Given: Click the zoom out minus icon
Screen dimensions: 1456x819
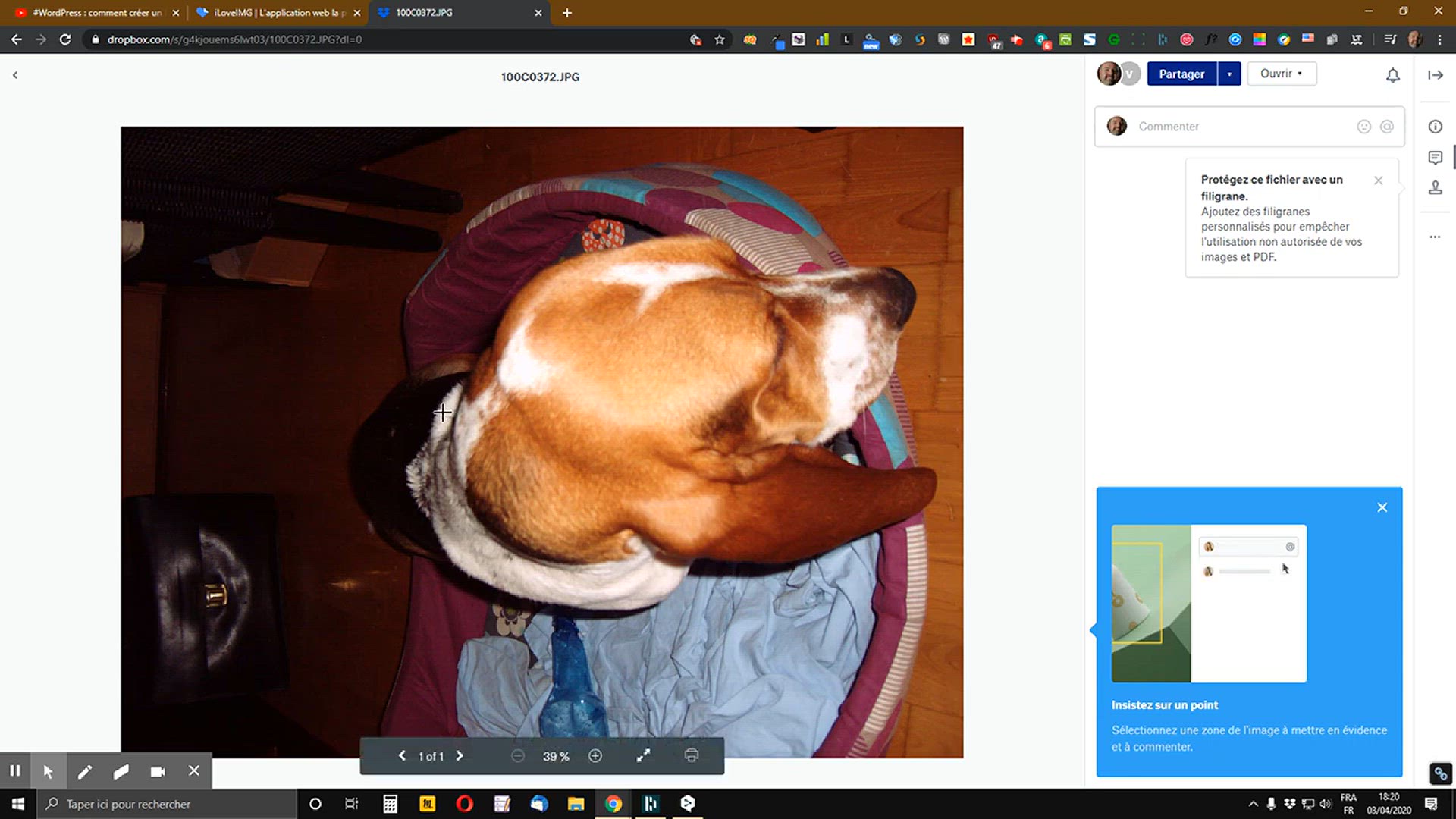Looking at the screenshot, I should click(518, 756).
